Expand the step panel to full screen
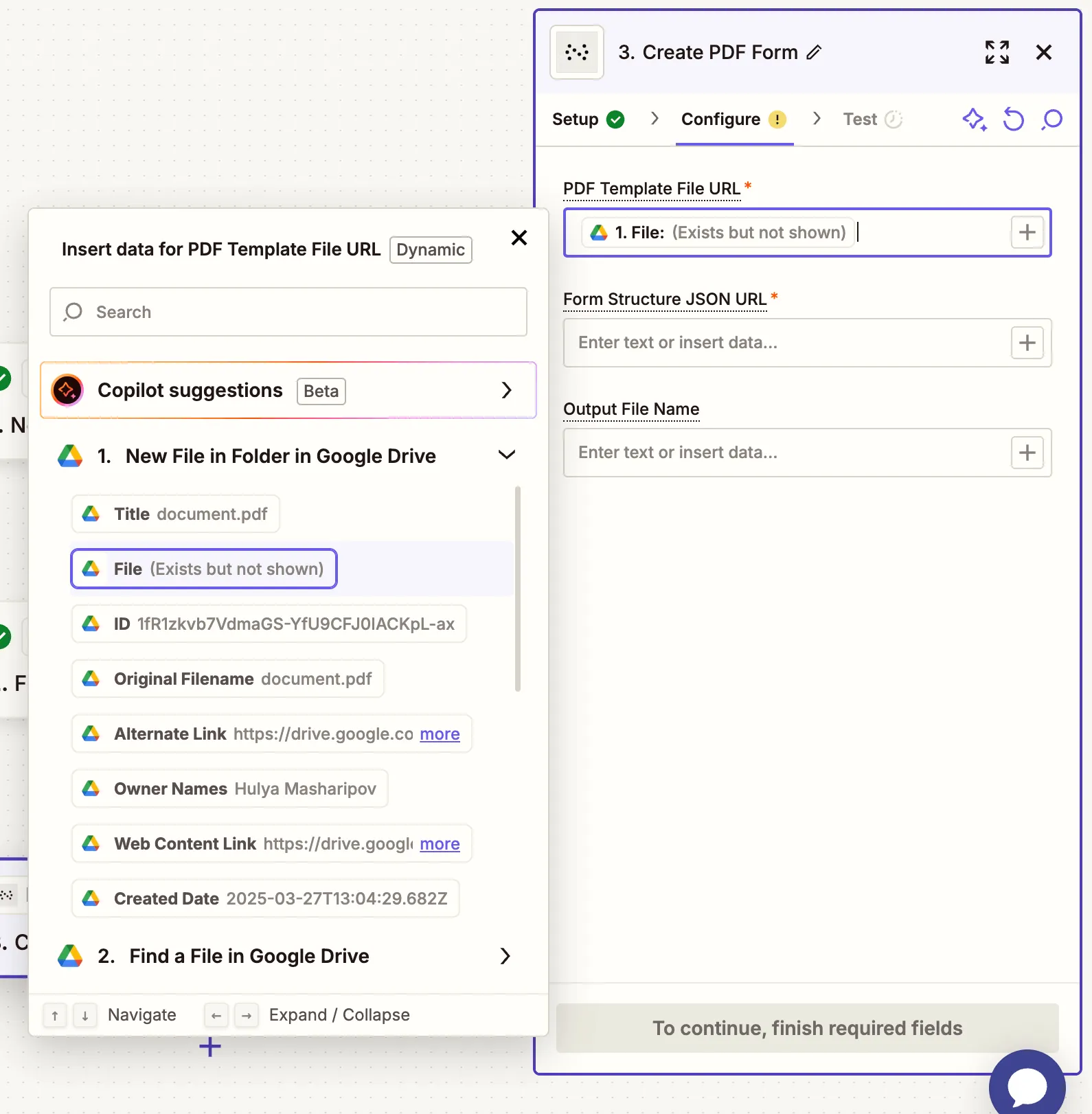This screenshot has width=1092, height=1114. (x=997, y=52)
